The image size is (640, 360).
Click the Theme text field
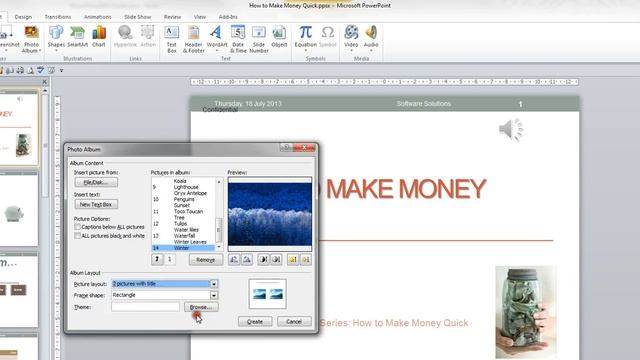[145, 307]
